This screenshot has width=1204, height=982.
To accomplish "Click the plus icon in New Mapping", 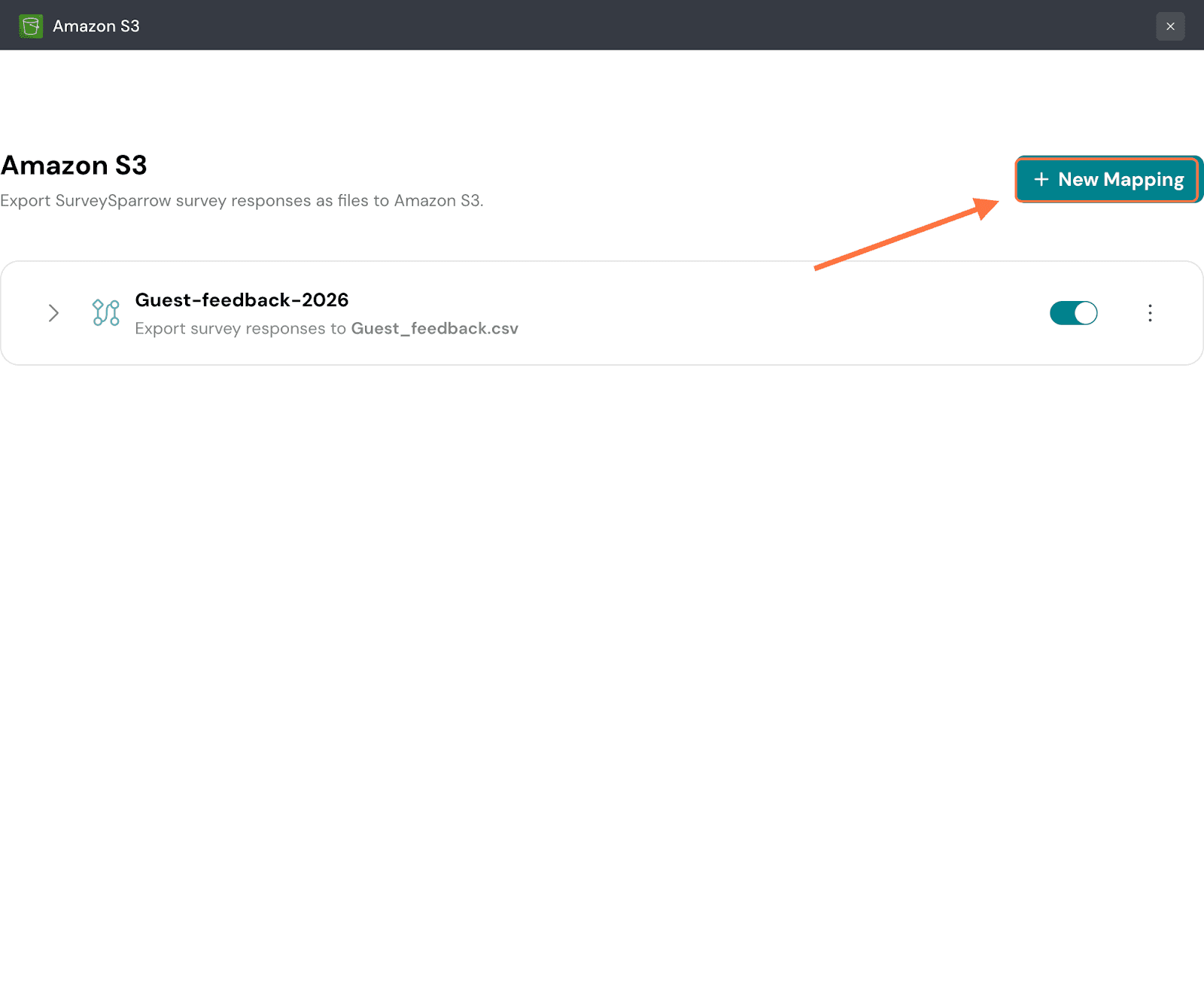I will pos(1041,180).
